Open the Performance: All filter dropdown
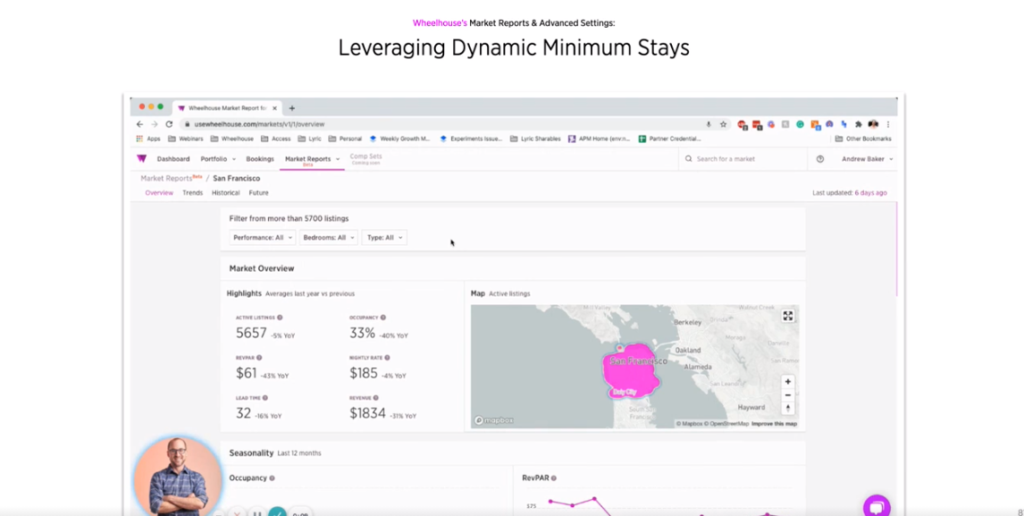Screen dimensions: 1024x516 pos(263,238)
